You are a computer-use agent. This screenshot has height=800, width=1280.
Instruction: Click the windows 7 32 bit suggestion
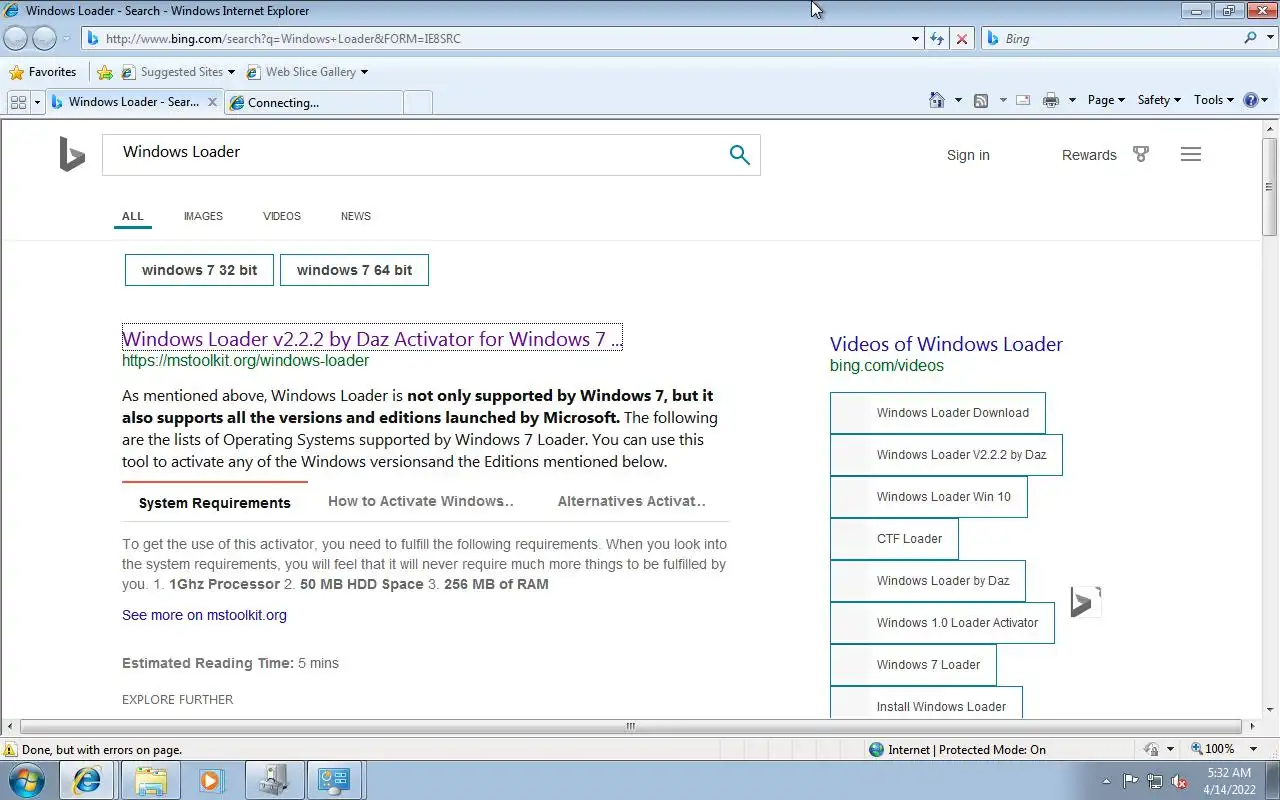coord(199,270)
